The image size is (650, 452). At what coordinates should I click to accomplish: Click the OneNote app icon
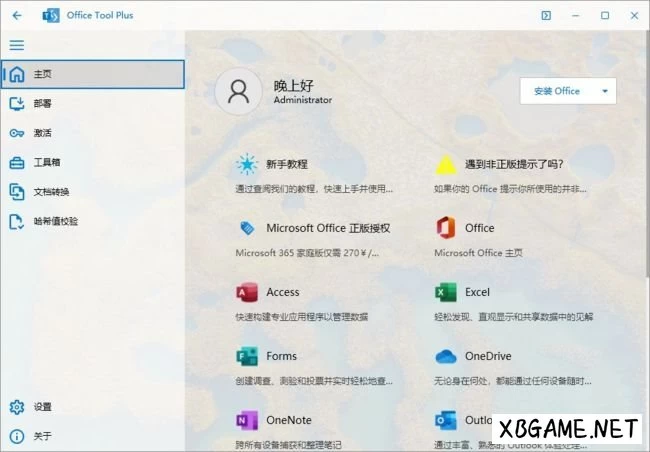246,420
